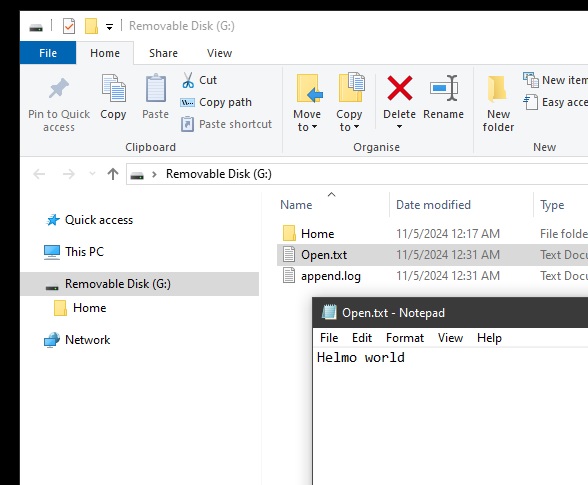The height and width of the screenshot is (485, 588).
Task: Expand the Customize Quick Access Toolbar arrow
Action: pyautogui.click(x=110, y=27)
